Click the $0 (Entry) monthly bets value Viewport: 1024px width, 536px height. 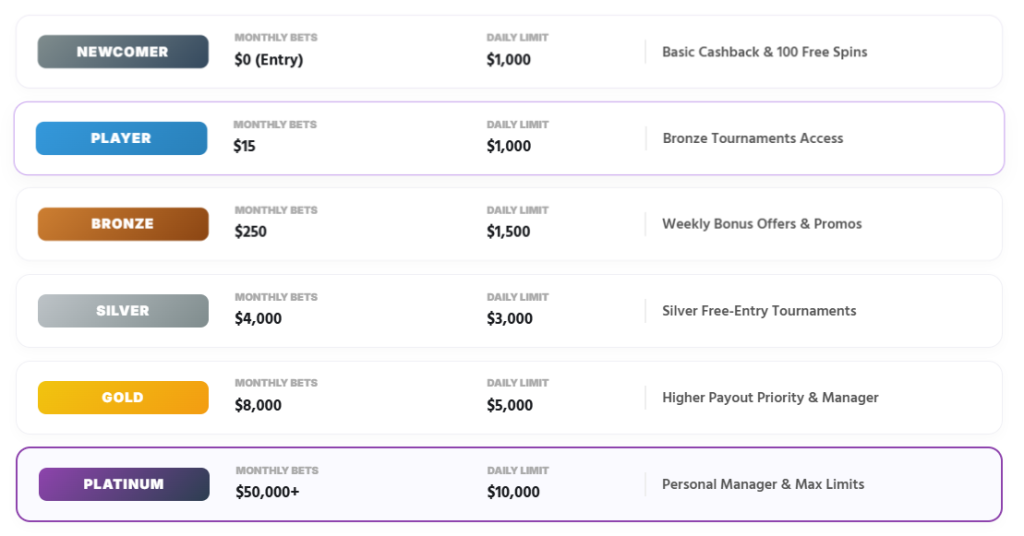point(268,60)
